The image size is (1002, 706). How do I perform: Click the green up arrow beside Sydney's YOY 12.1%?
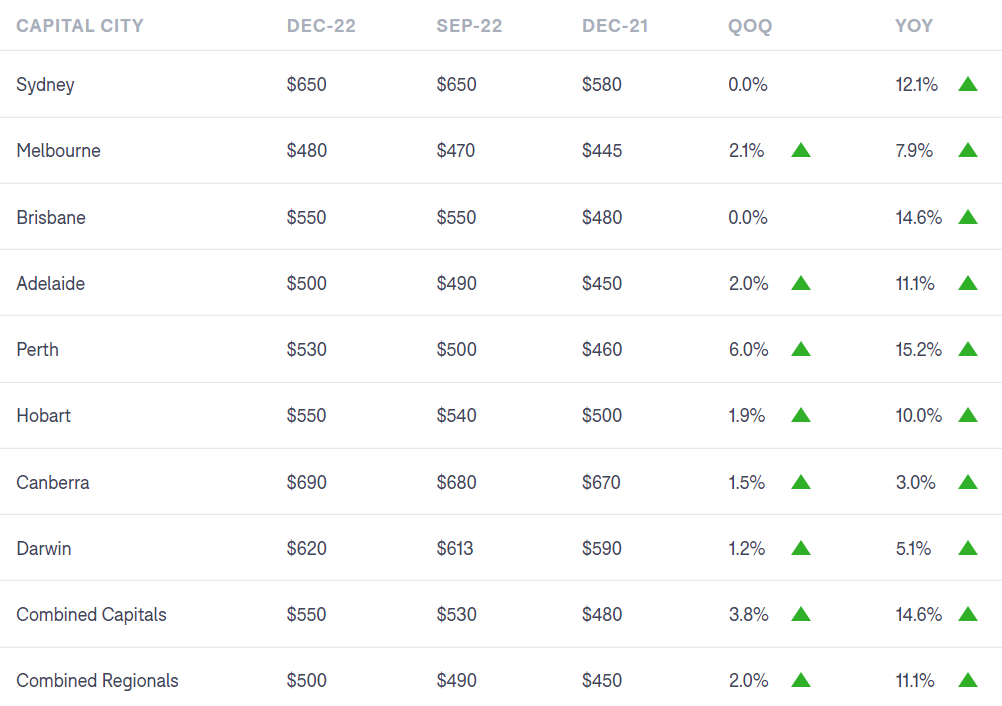click(x=967, y=84)
